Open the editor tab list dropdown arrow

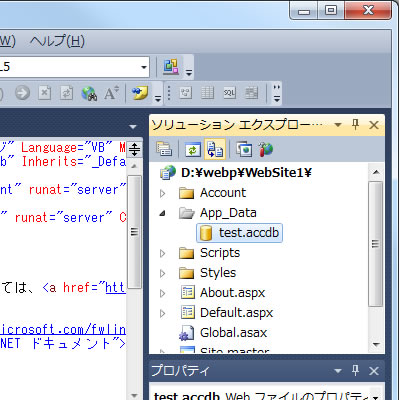(133, 127)
